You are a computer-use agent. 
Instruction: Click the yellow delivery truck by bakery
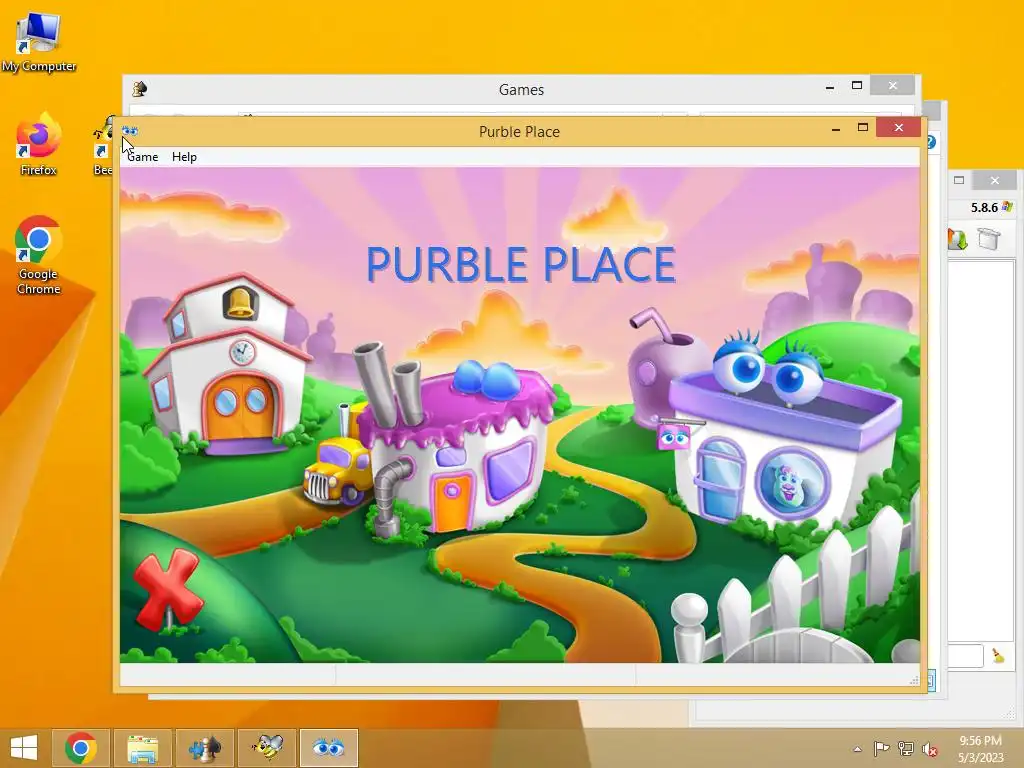(x=338, y=472)
